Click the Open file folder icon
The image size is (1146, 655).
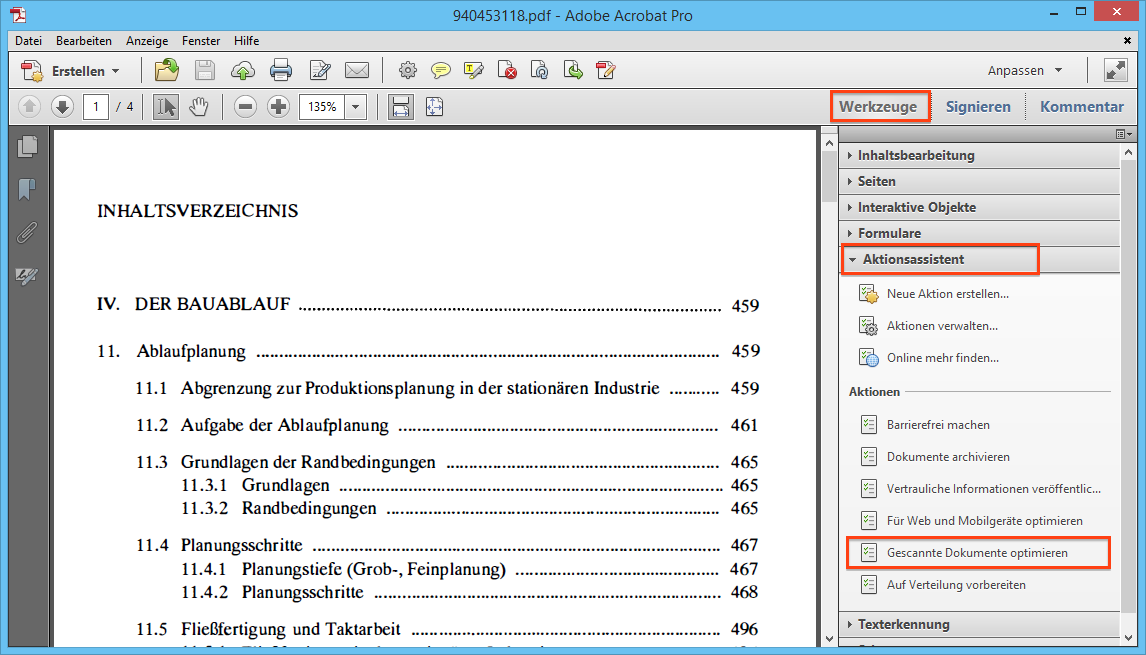[166, 71]
